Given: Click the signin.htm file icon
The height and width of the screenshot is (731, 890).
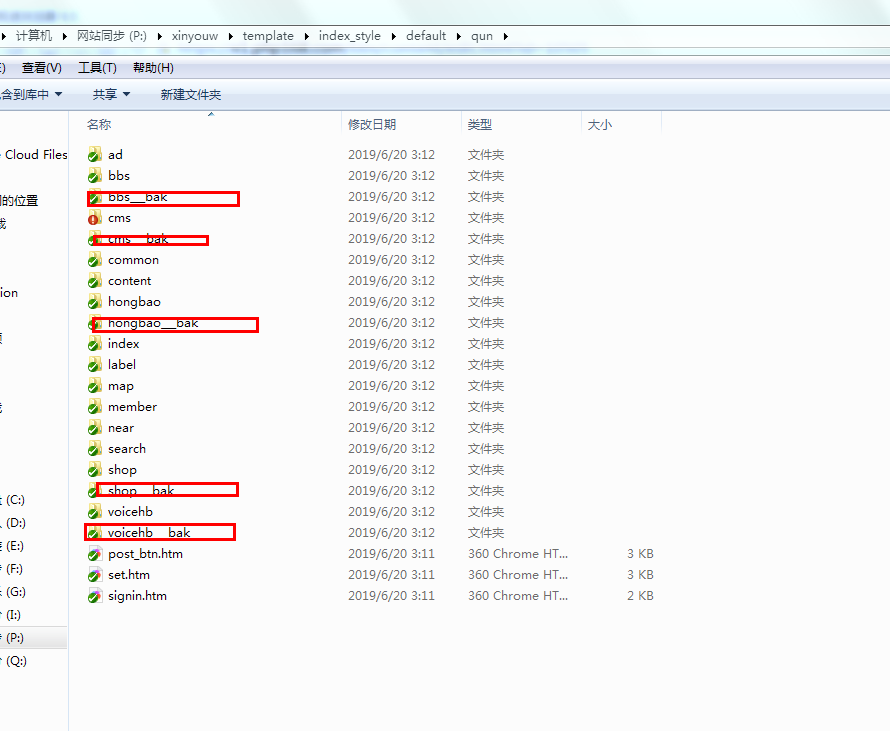Looking at the screenshot, I should pyautogui.click(x=95, y=596).
